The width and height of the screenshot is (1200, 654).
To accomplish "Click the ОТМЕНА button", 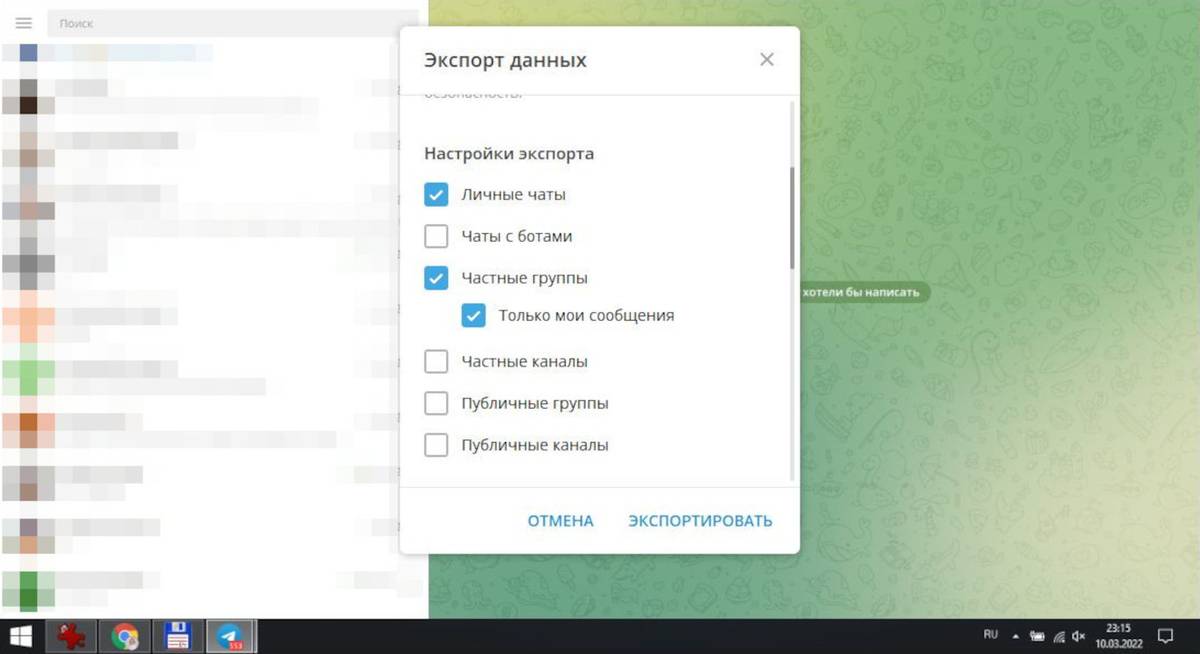I will pyautogui.click(x=560, y=521).
